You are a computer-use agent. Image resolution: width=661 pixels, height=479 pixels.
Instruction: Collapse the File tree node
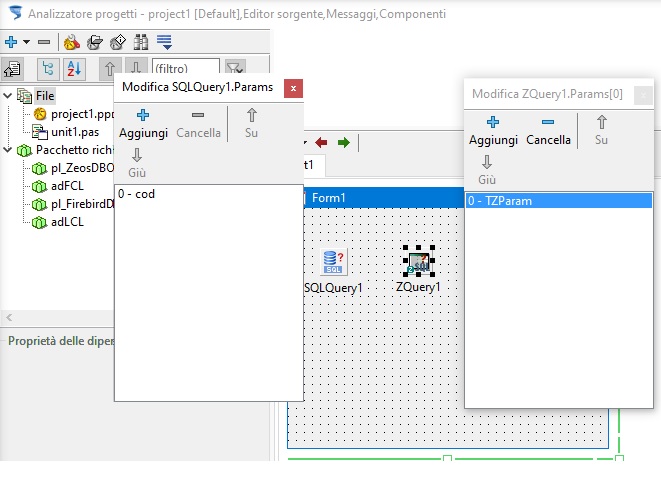(7, 96)
